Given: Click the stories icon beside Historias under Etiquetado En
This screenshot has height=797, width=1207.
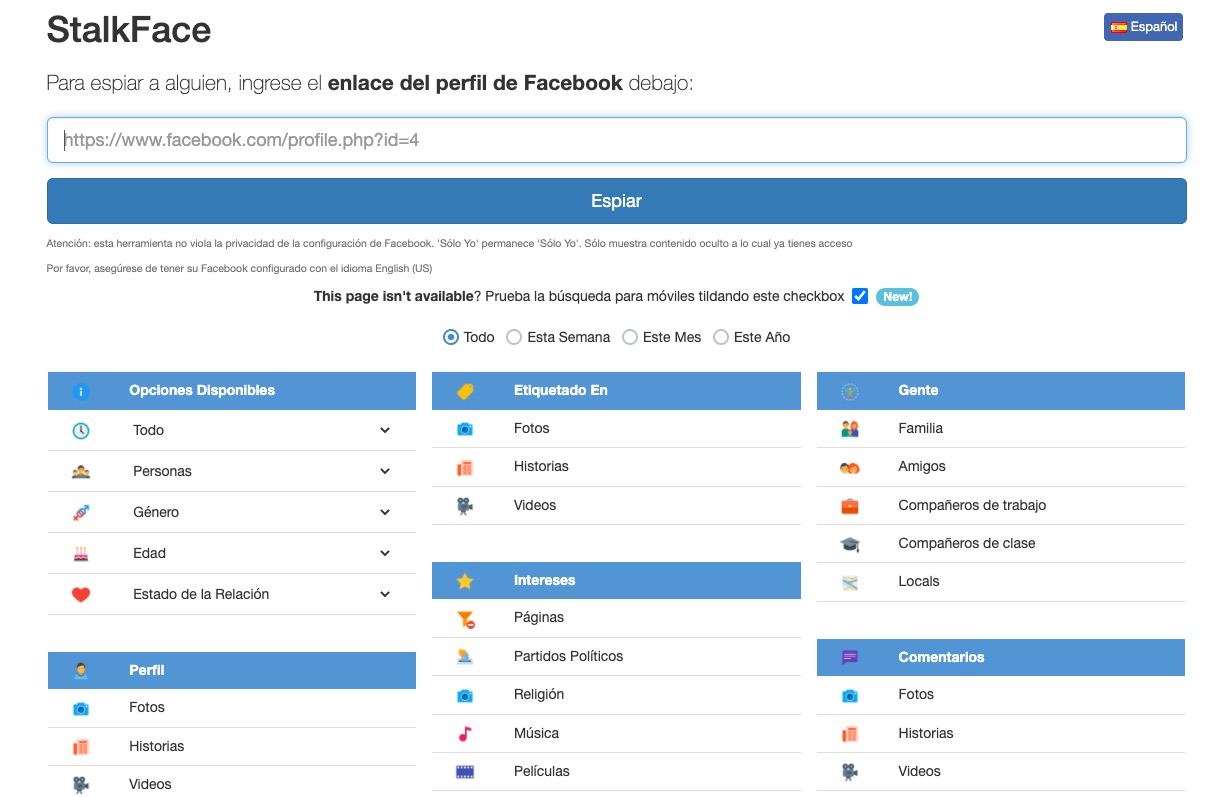Looking at the screenshot, I should [x=465, y=467].
